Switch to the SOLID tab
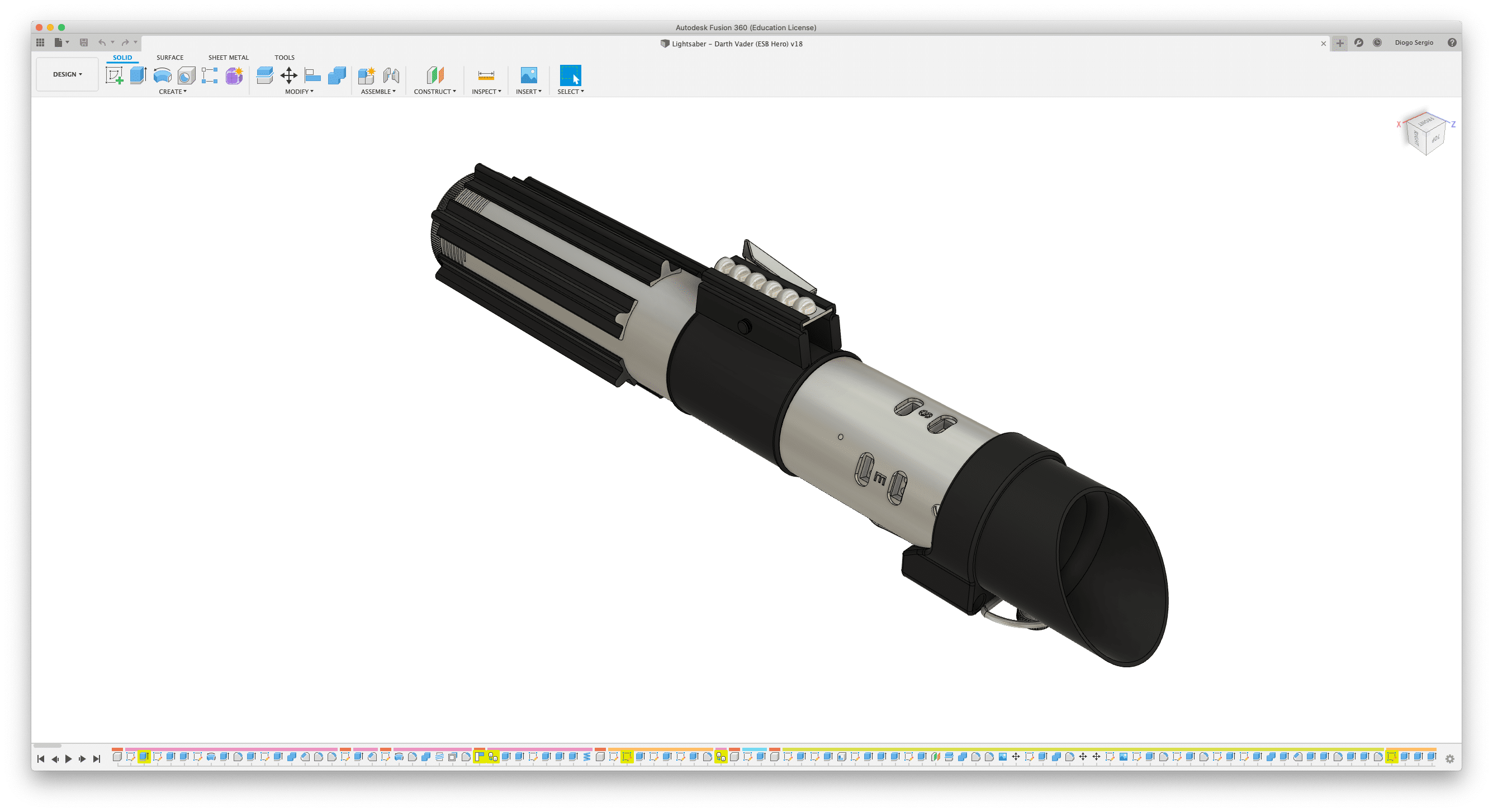Viewport: 1493px width, 812px height. click(x=122, y=58)
